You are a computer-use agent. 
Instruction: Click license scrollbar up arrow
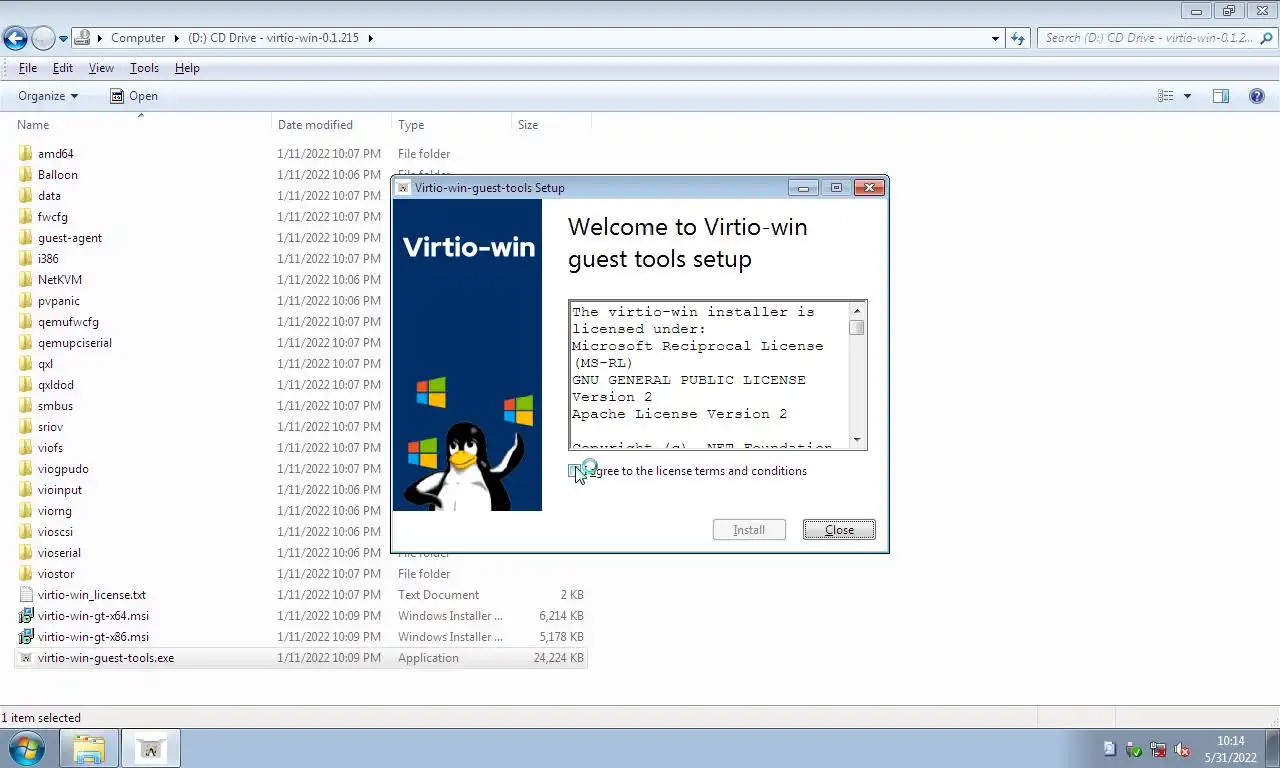857,310
